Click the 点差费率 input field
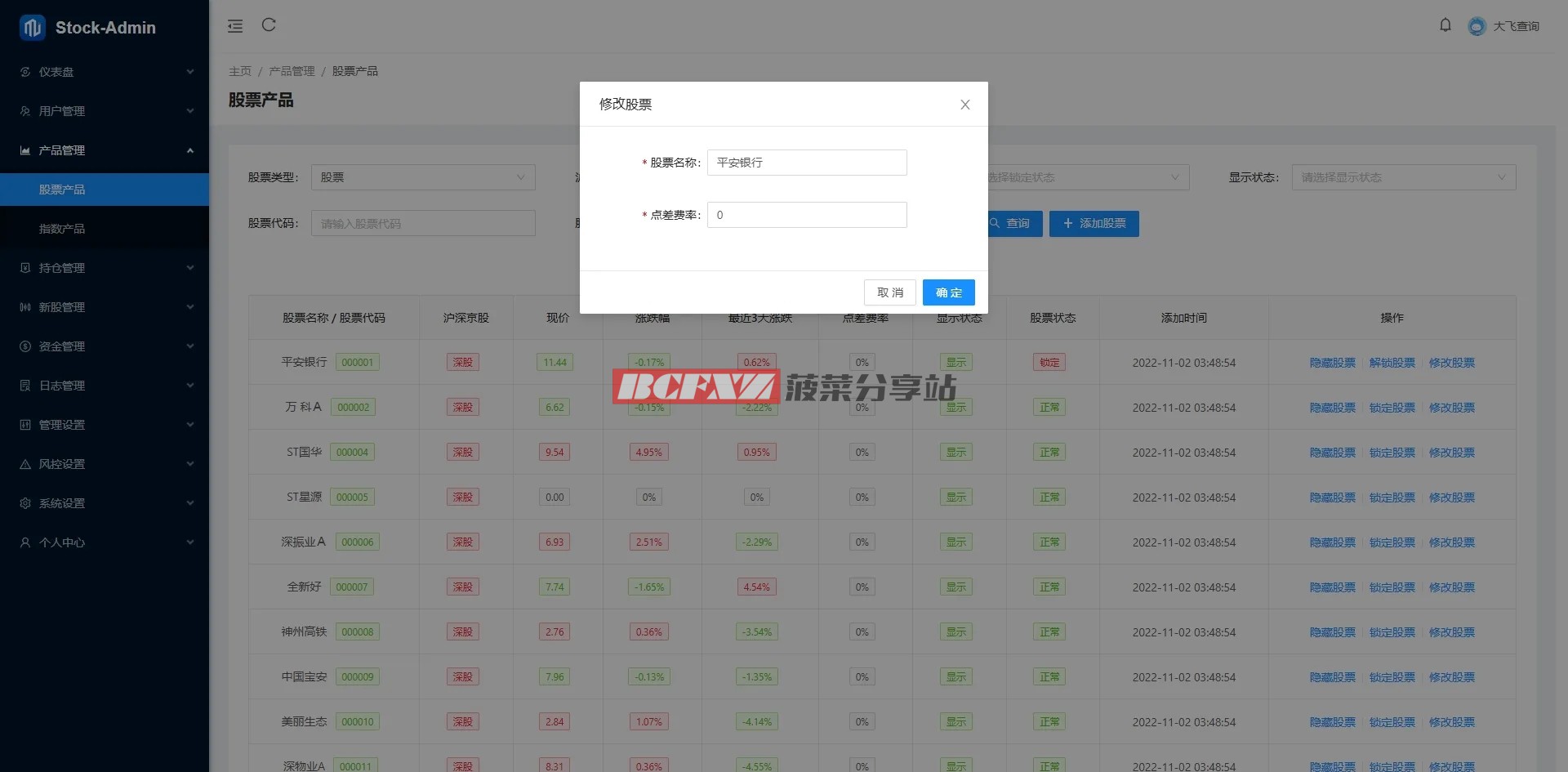 (806, 215)
